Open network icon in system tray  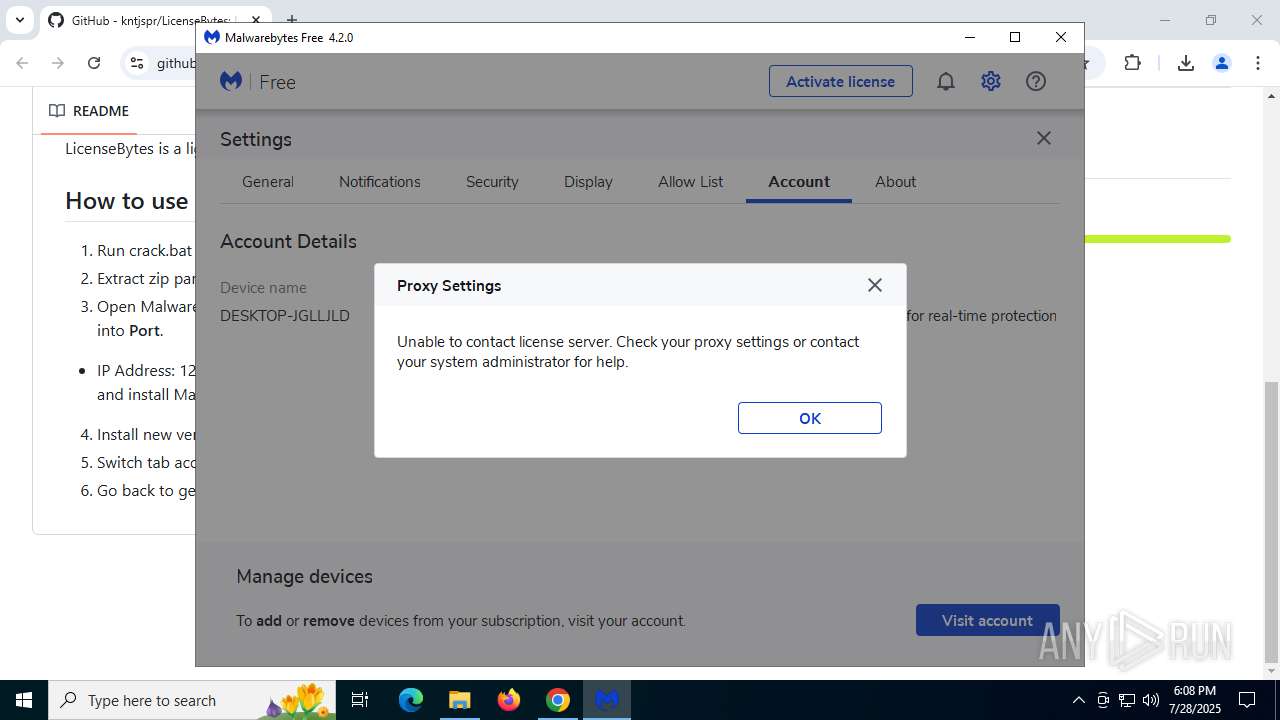(1127, 700)
